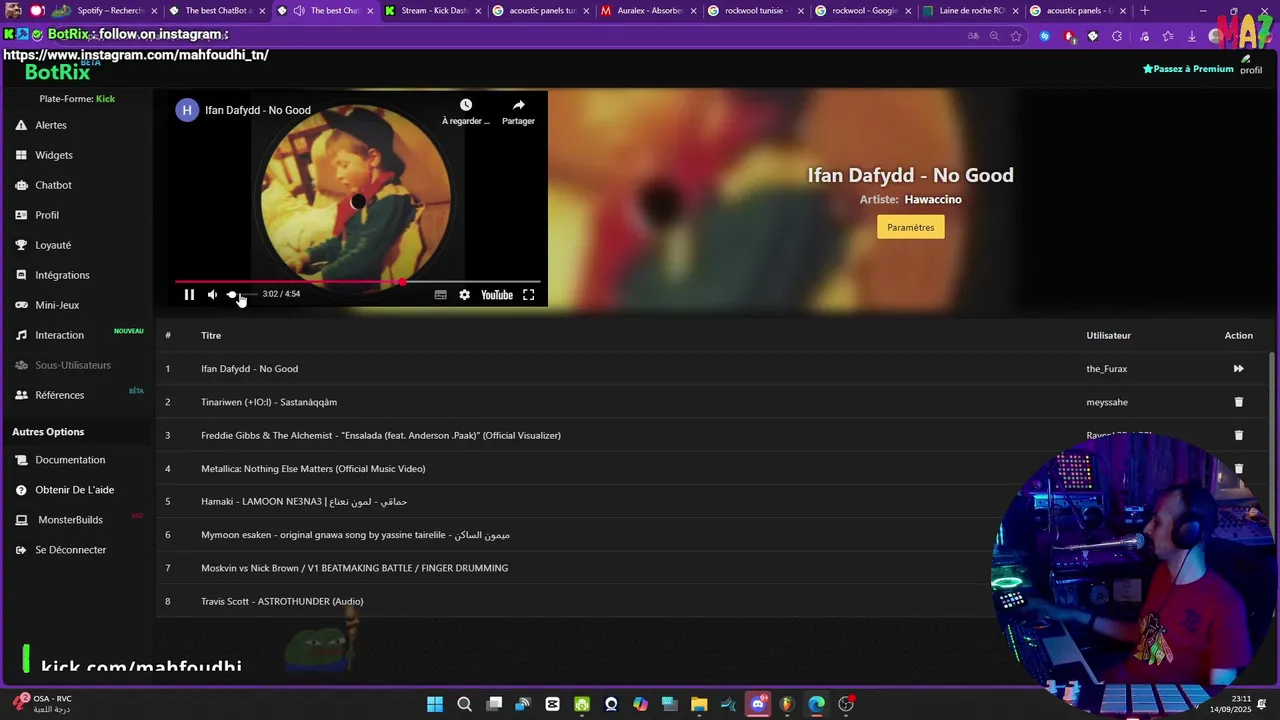Delete the Freddie Gibbs Ensalada track
Screen dimensions: 1280x720
click(1238, 435)
